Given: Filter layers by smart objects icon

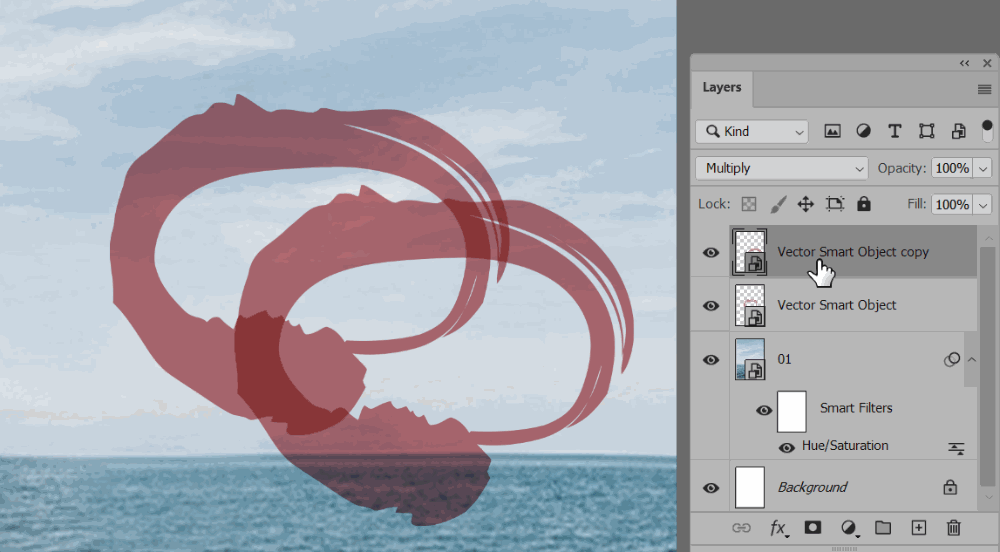Looking at the screenshot, I should pos(959,131).
